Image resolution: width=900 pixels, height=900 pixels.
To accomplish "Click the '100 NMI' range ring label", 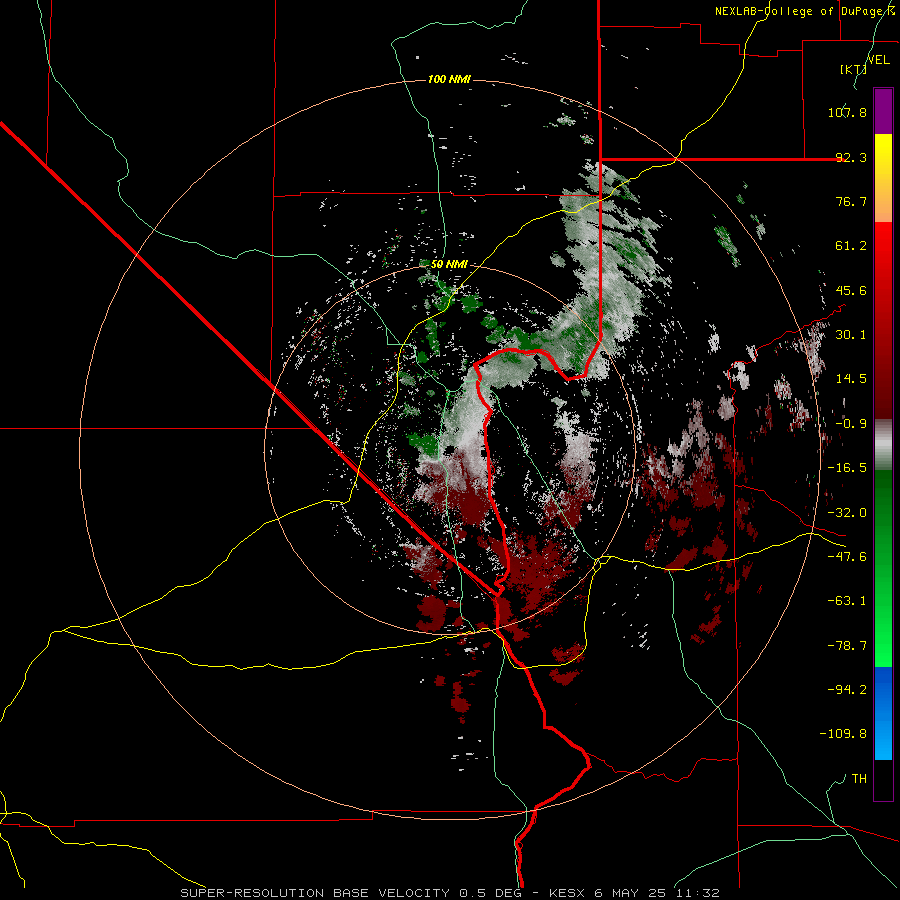I will [449, 79].
